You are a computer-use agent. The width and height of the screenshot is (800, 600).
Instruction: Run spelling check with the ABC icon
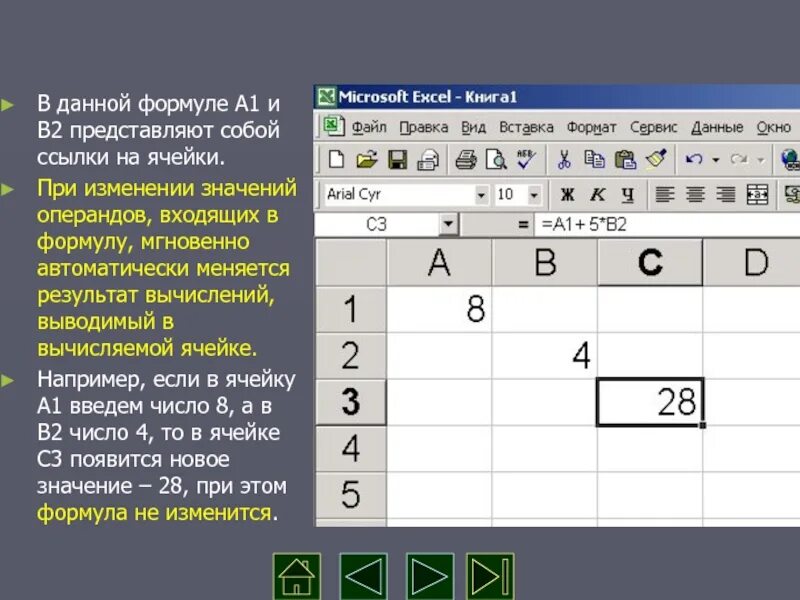pyautogui.click(x=524, y=160)
